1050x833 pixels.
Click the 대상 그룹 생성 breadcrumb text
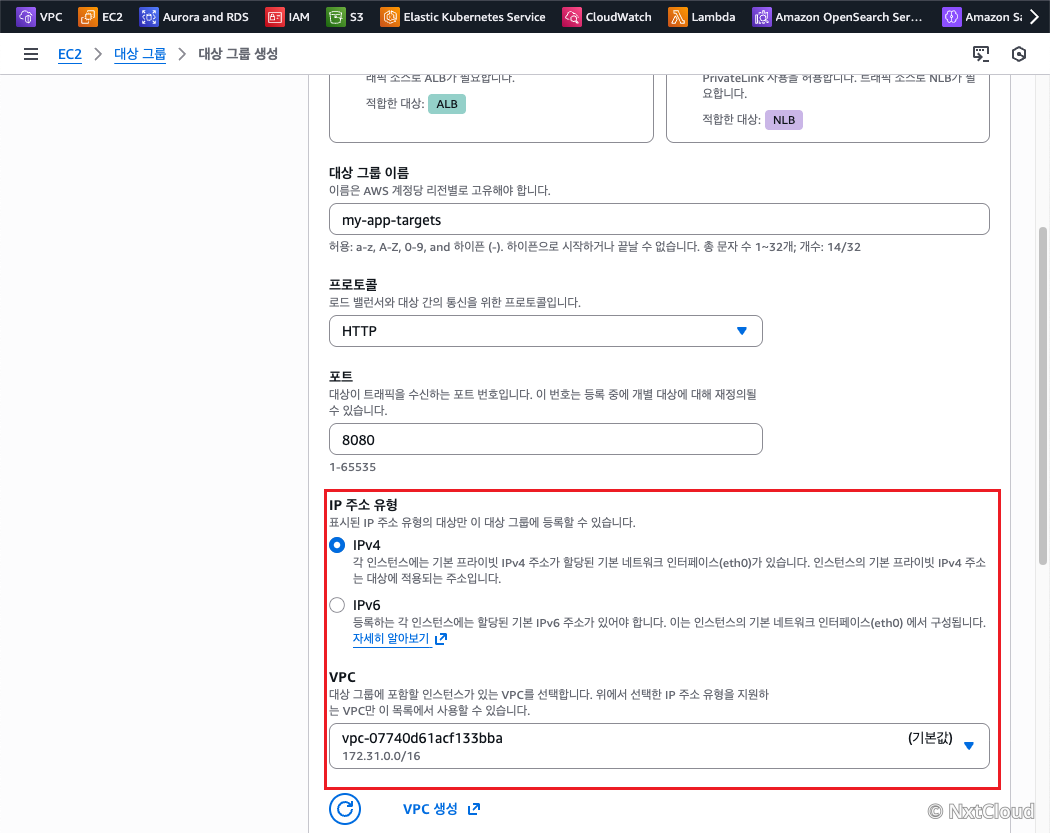coord(238,54)
